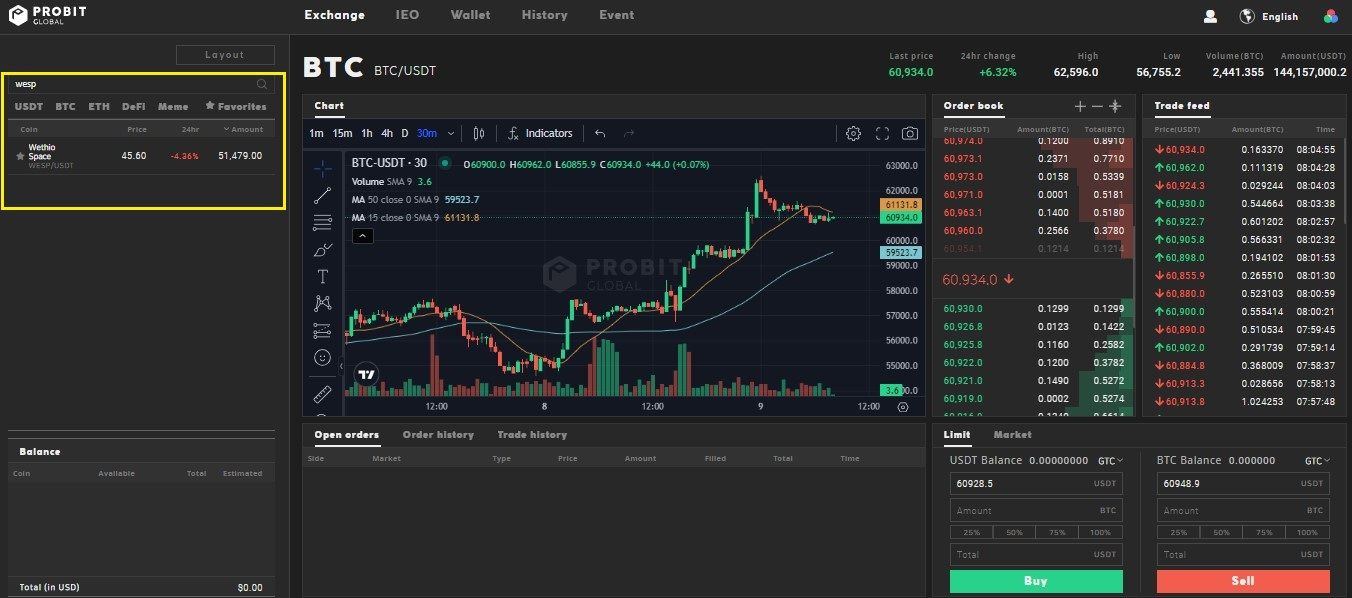Open chart settings gear icon
This screenshot has height=598, width=1352.
853,133
